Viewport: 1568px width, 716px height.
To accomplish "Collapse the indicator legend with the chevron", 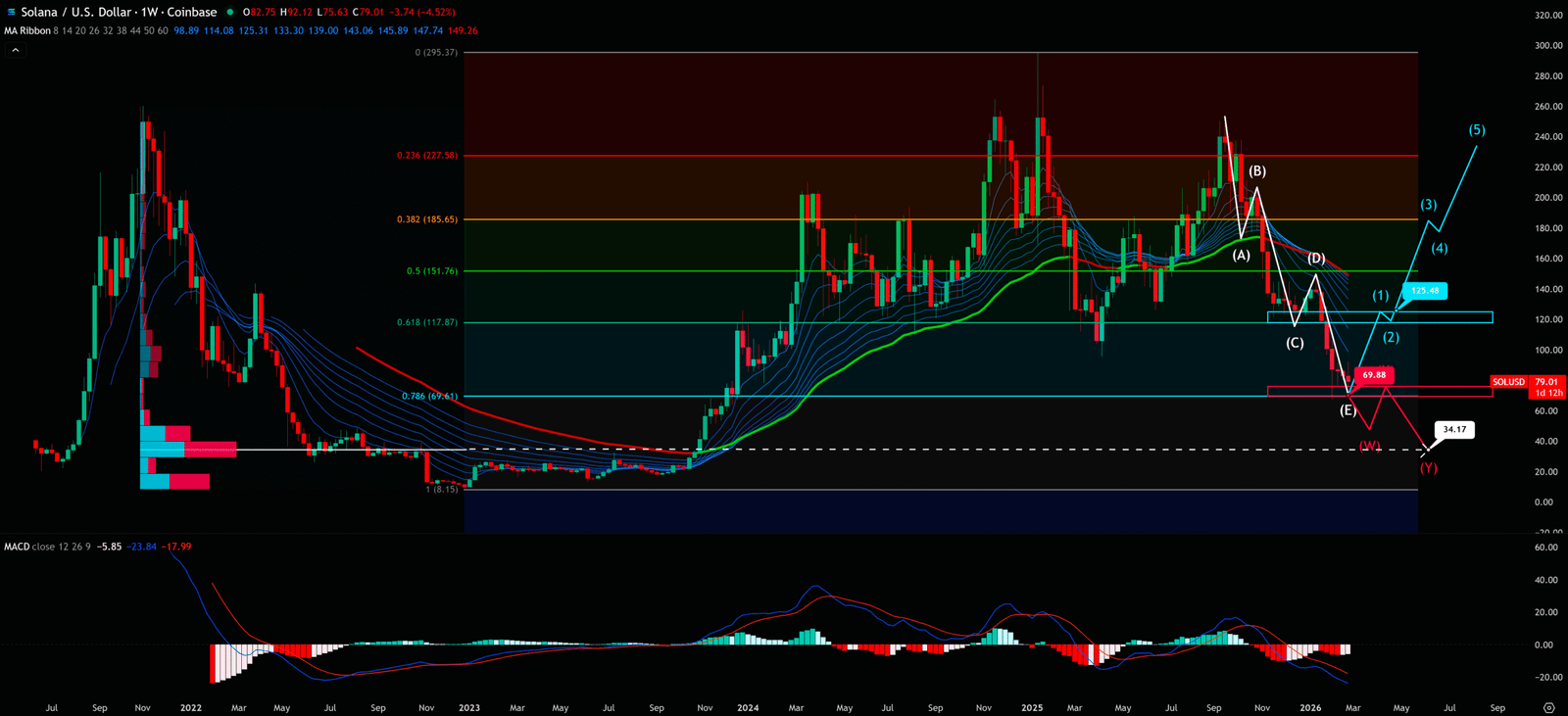I will [15, 49].
